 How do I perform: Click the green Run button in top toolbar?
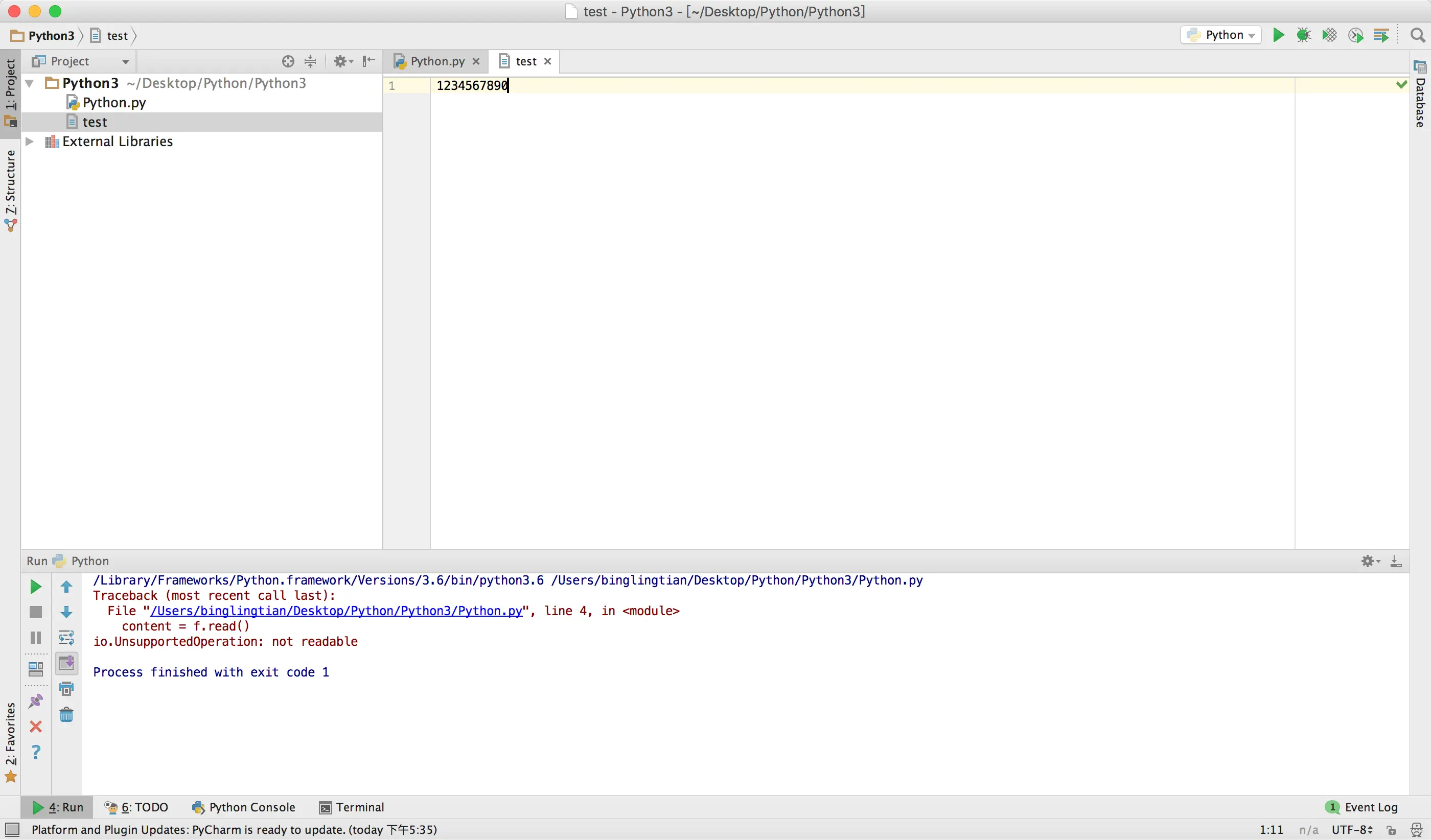1278,35
